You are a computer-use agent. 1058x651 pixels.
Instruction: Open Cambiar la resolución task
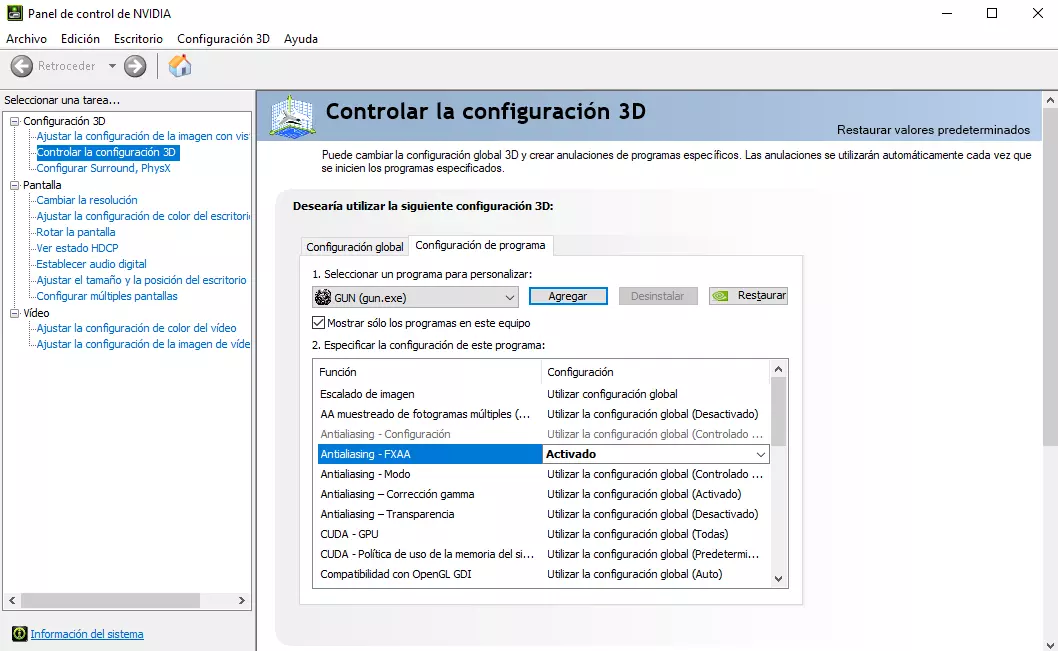pos(87,200)
